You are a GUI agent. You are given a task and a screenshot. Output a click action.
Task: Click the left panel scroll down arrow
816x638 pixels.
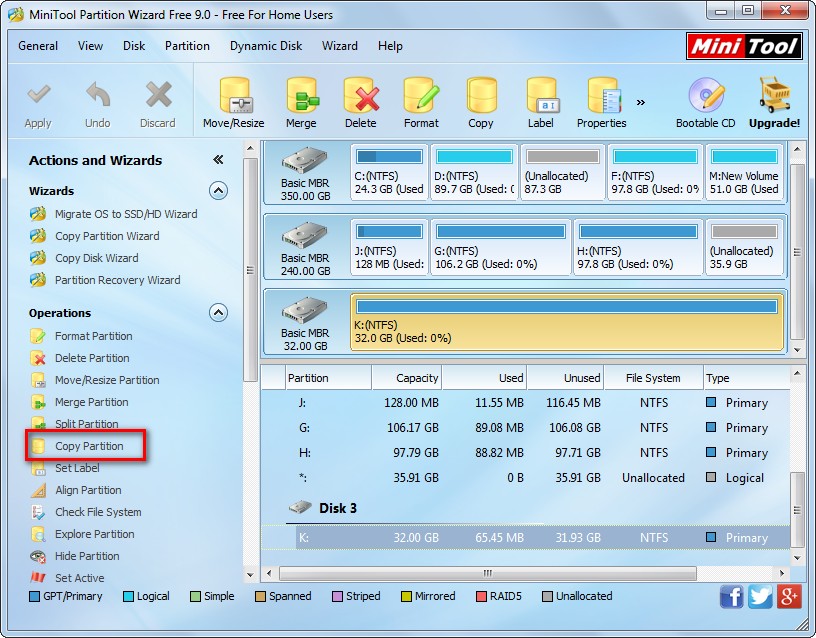(x=250, y=575)
